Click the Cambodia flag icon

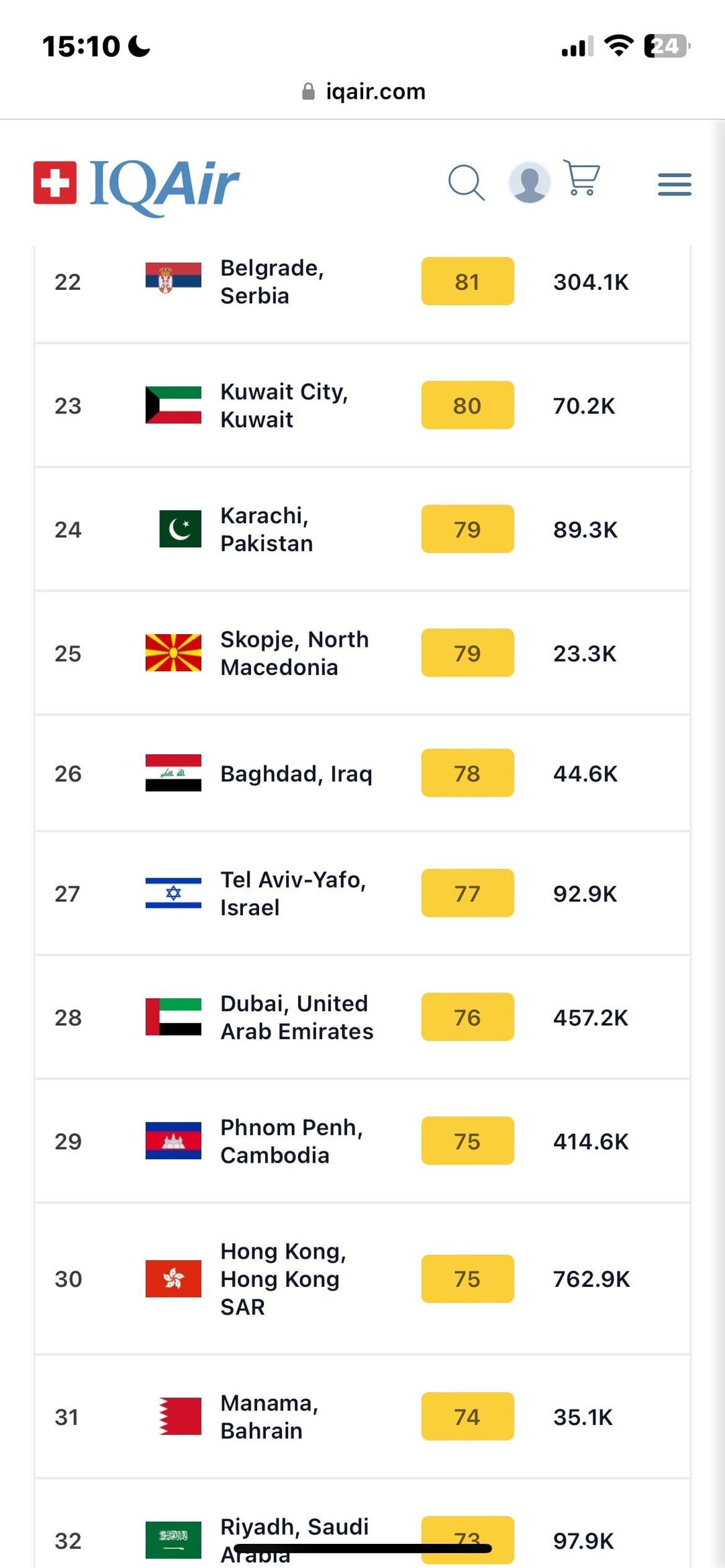(x=173, y=1141)
